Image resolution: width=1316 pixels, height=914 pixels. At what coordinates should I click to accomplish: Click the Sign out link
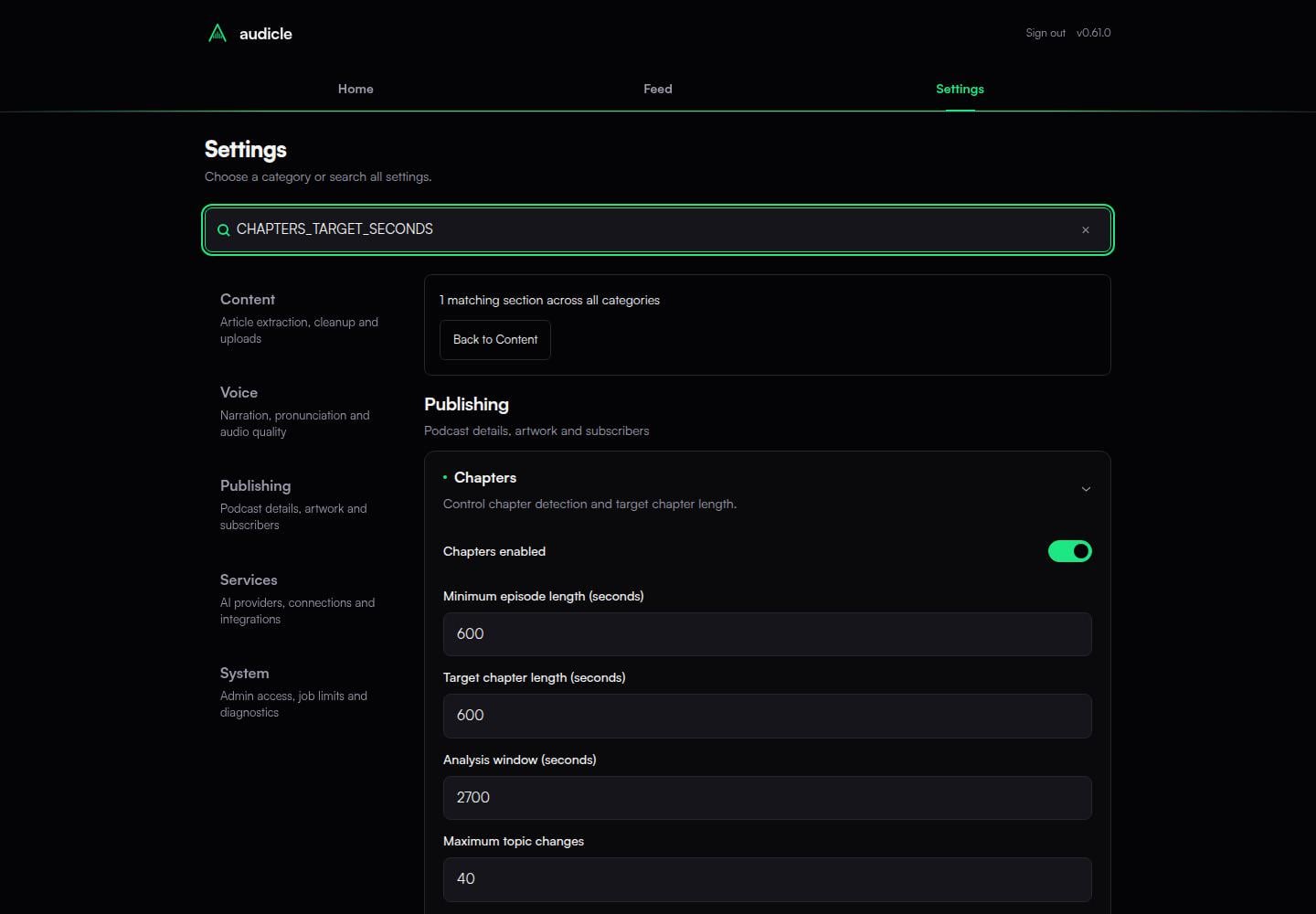1045,33
